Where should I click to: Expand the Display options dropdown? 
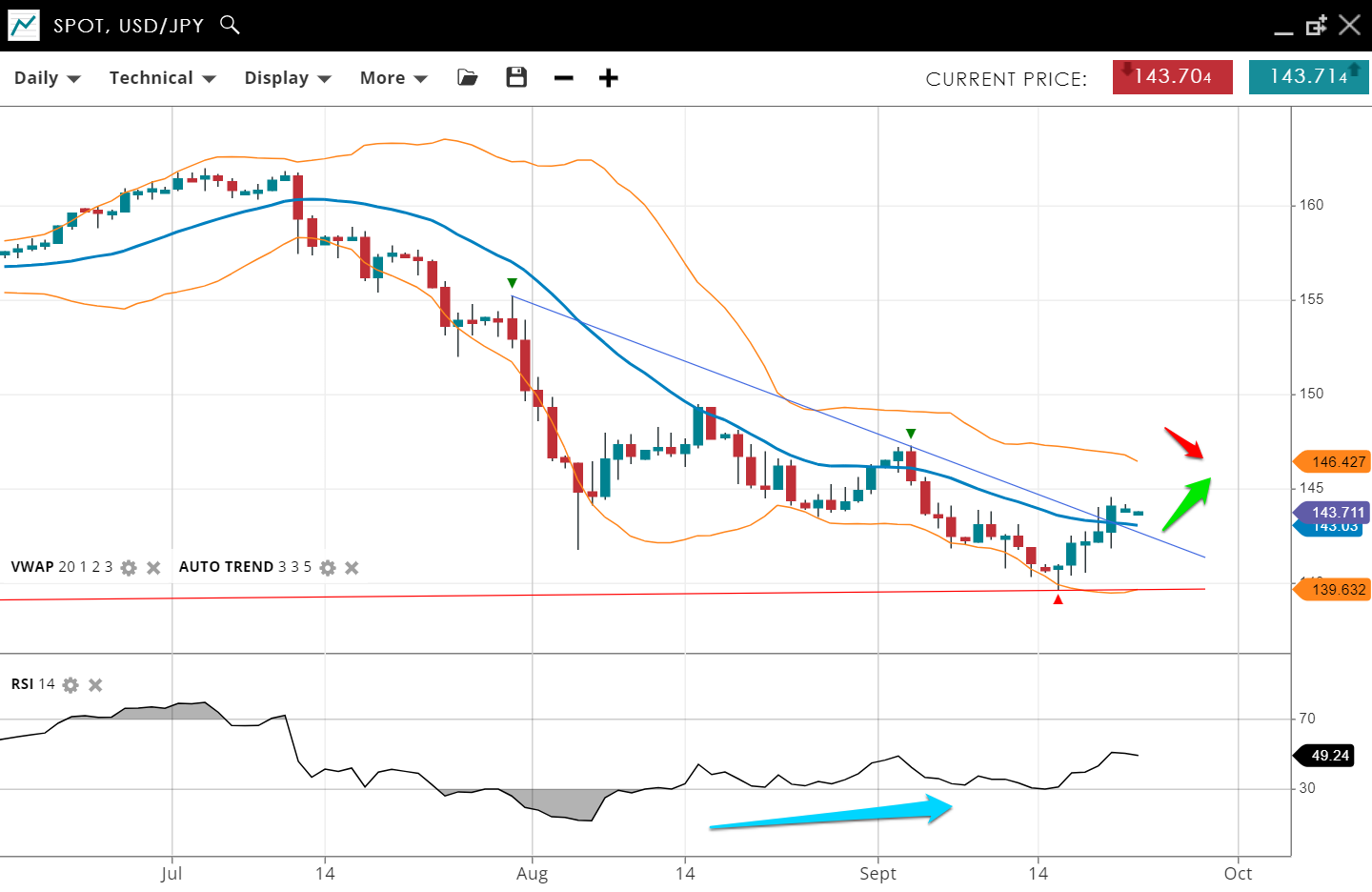pos(287,78)
